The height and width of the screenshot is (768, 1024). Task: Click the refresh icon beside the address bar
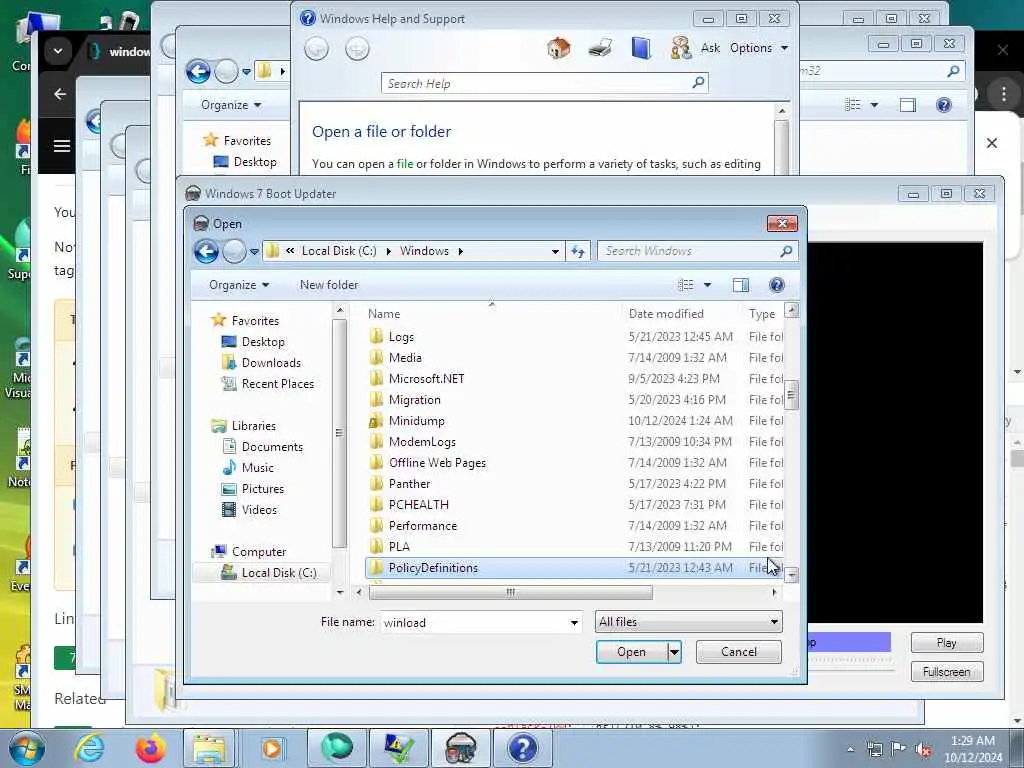(578, 251)
